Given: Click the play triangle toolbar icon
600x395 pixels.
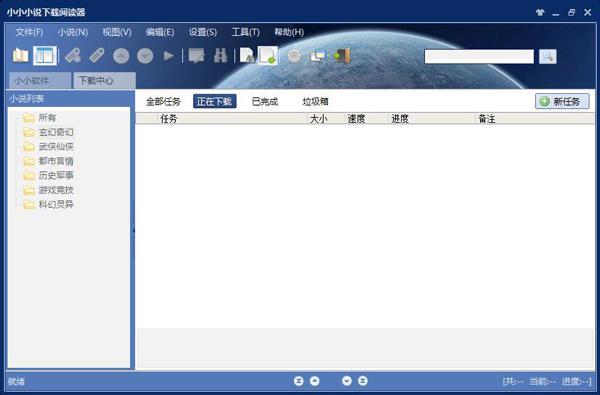Looking at the screenshot, I should (x=169, y=56).
